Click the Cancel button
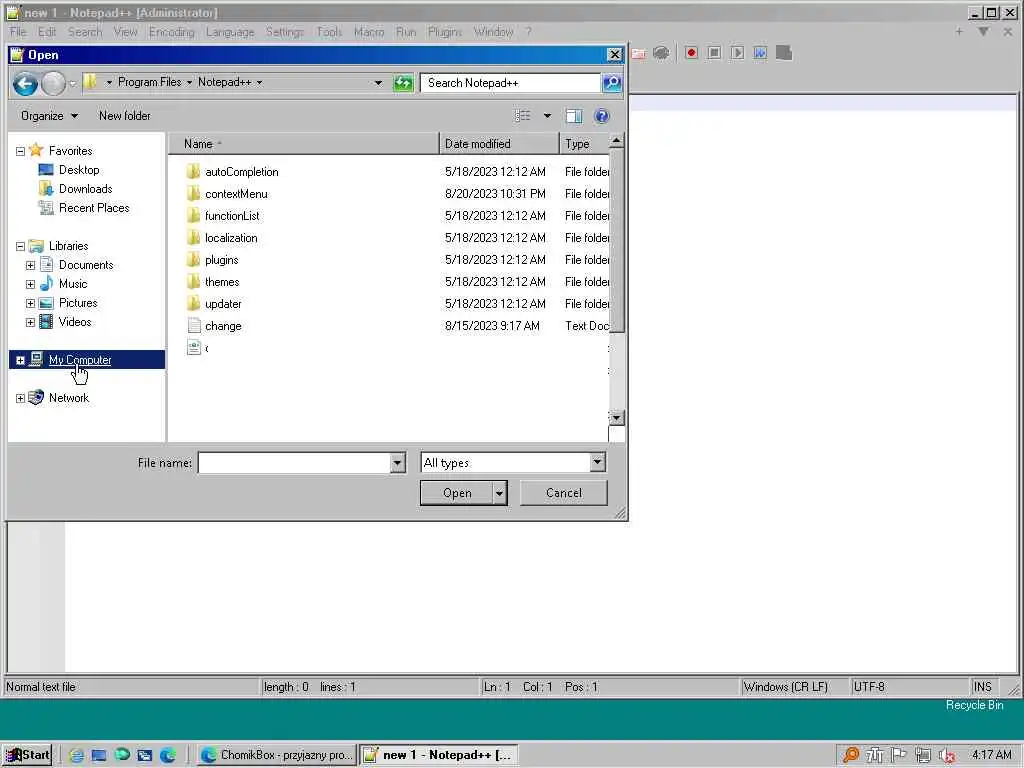1024x768 pixels. pos(564,493)
